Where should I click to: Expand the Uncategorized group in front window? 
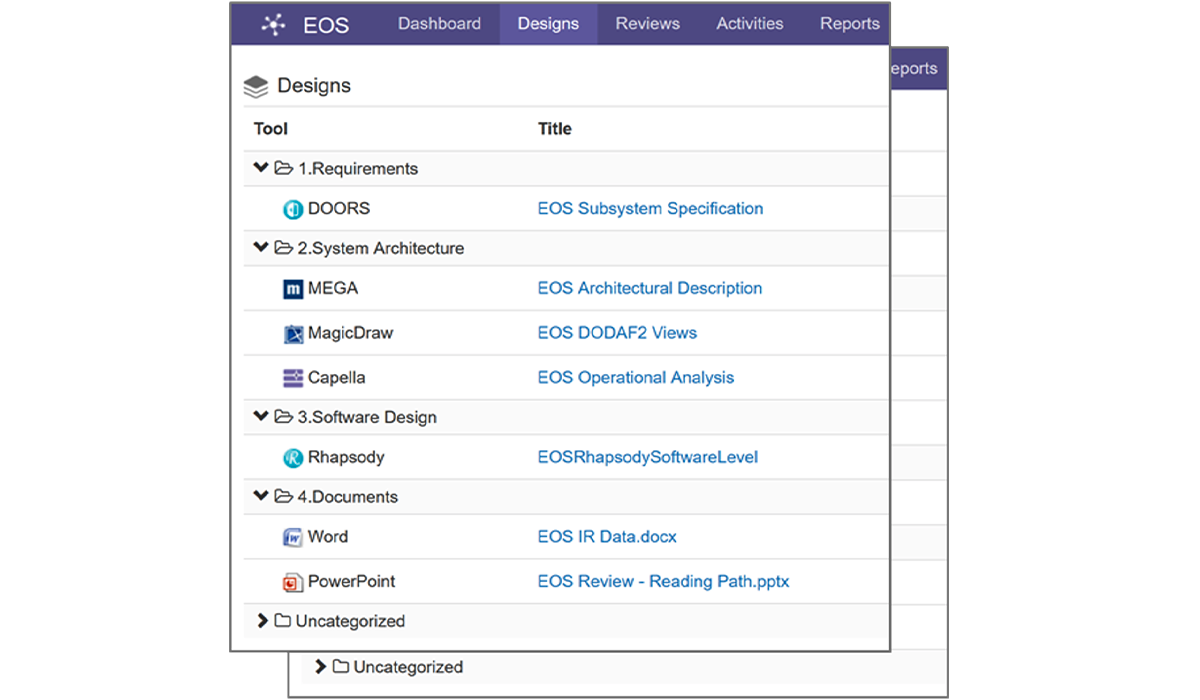262,621
